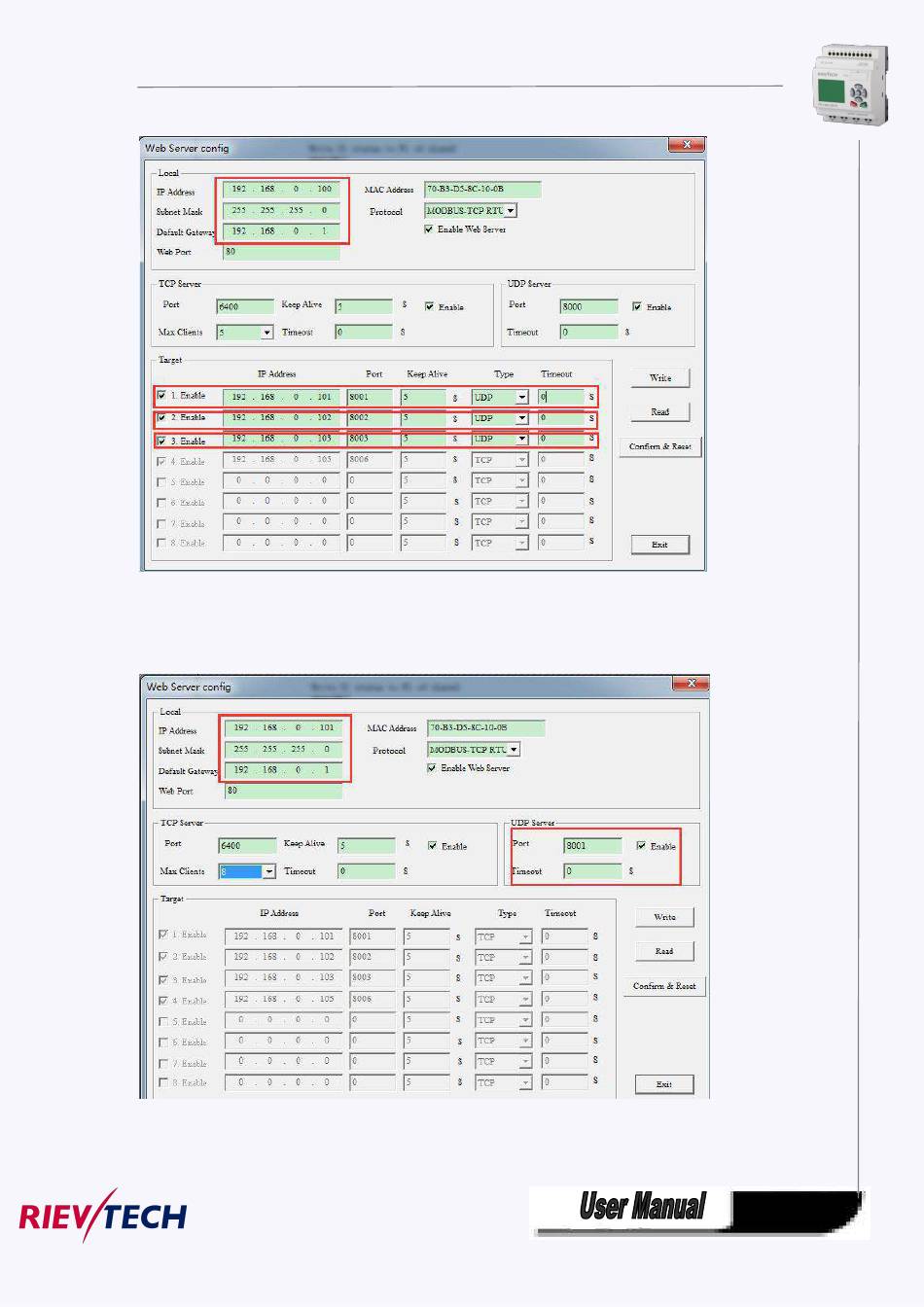
Task: Open Max Clients dropdown in upper dialog
Action: 267,333
